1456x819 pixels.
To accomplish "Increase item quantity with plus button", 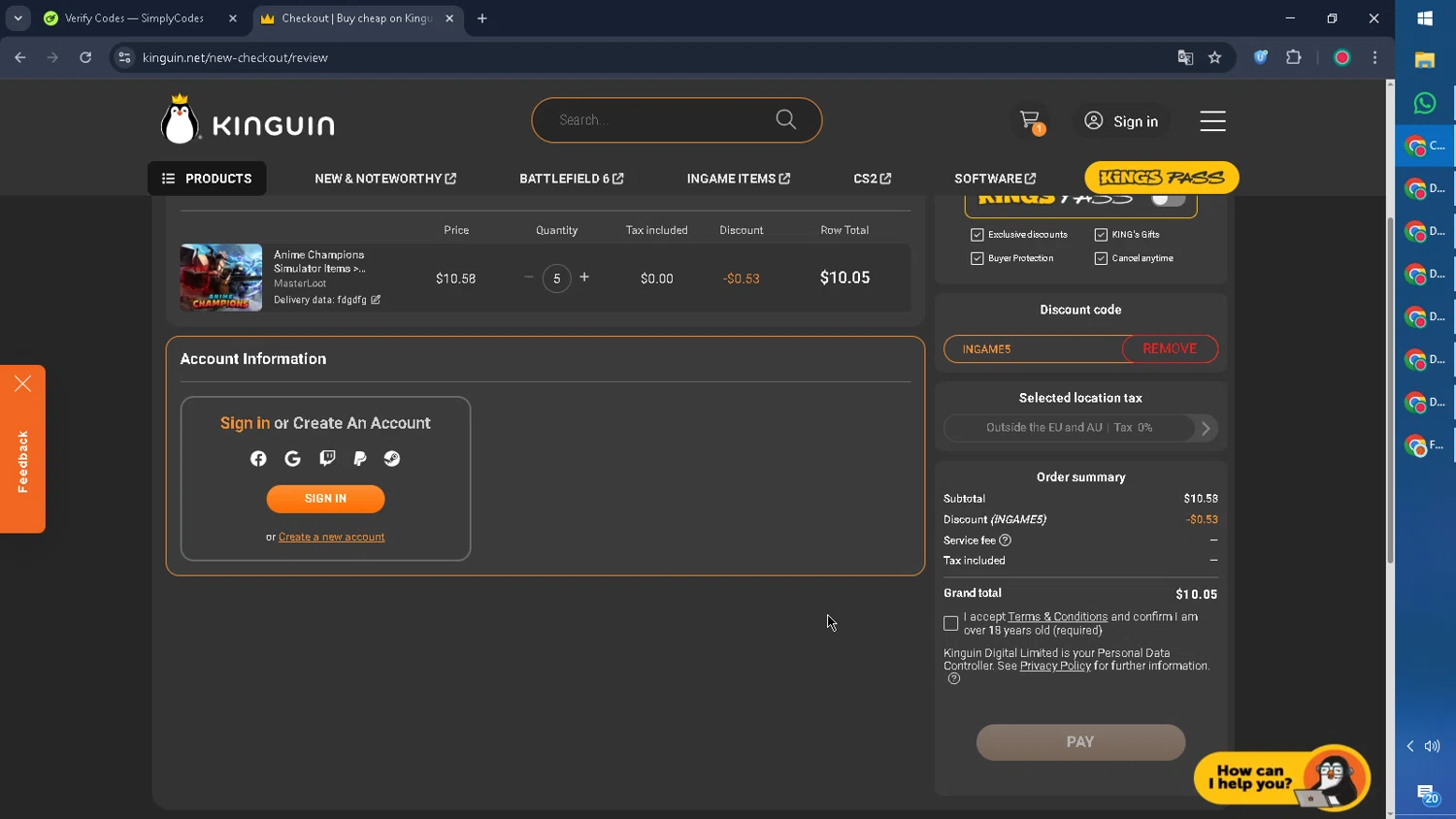I will pos(584,278).
